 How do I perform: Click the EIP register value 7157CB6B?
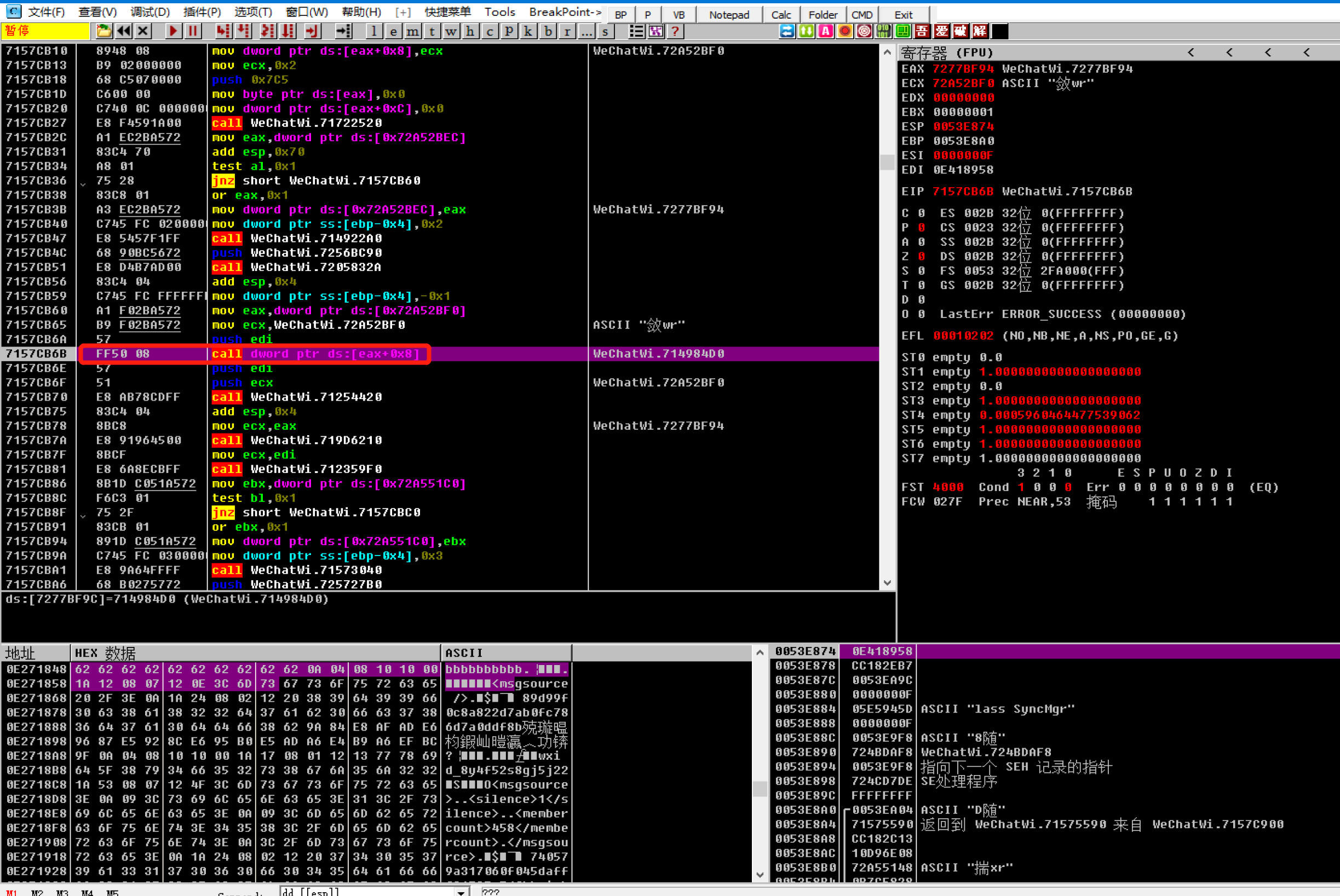click(963, 192)
